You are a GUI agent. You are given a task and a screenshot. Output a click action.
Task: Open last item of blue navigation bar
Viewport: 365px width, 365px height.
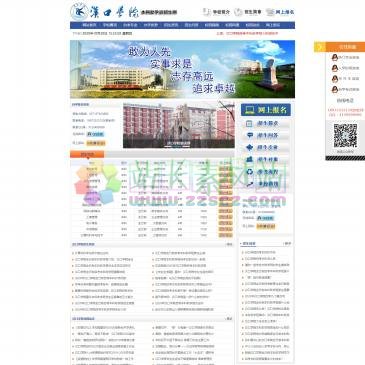tap(273, 25)
